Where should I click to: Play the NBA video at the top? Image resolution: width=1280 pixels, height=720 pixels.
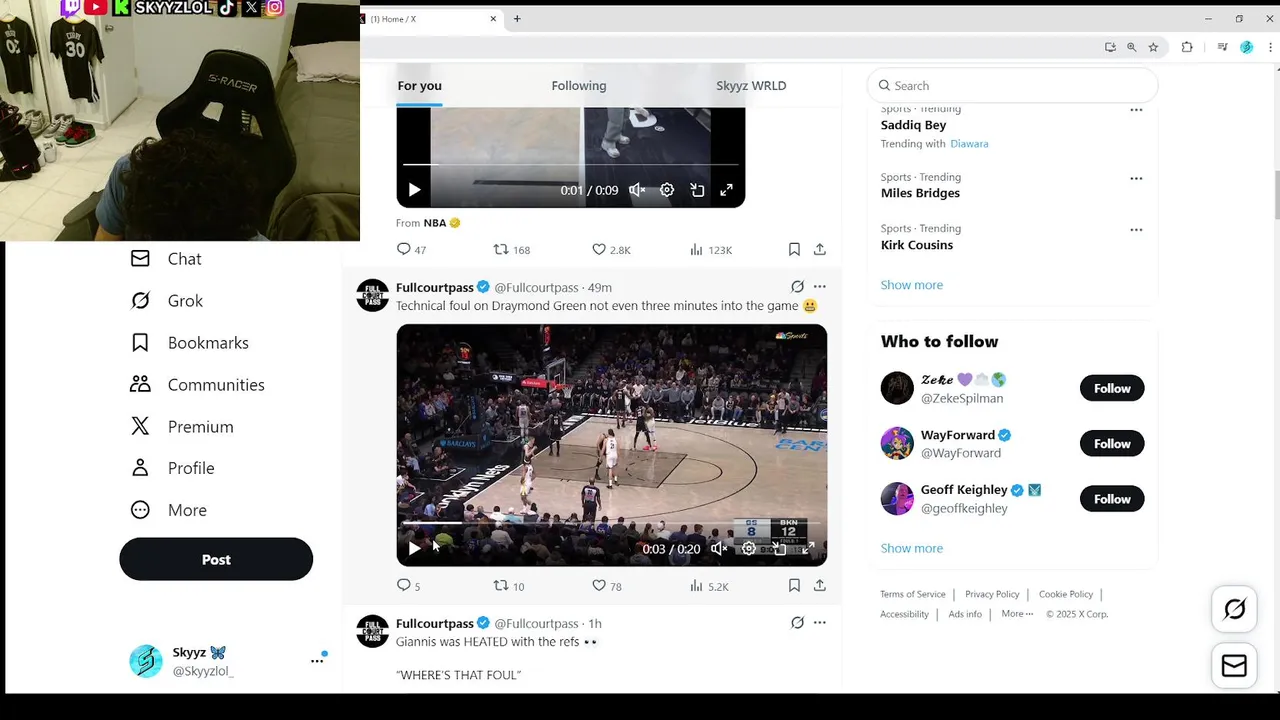pos(414,190)
